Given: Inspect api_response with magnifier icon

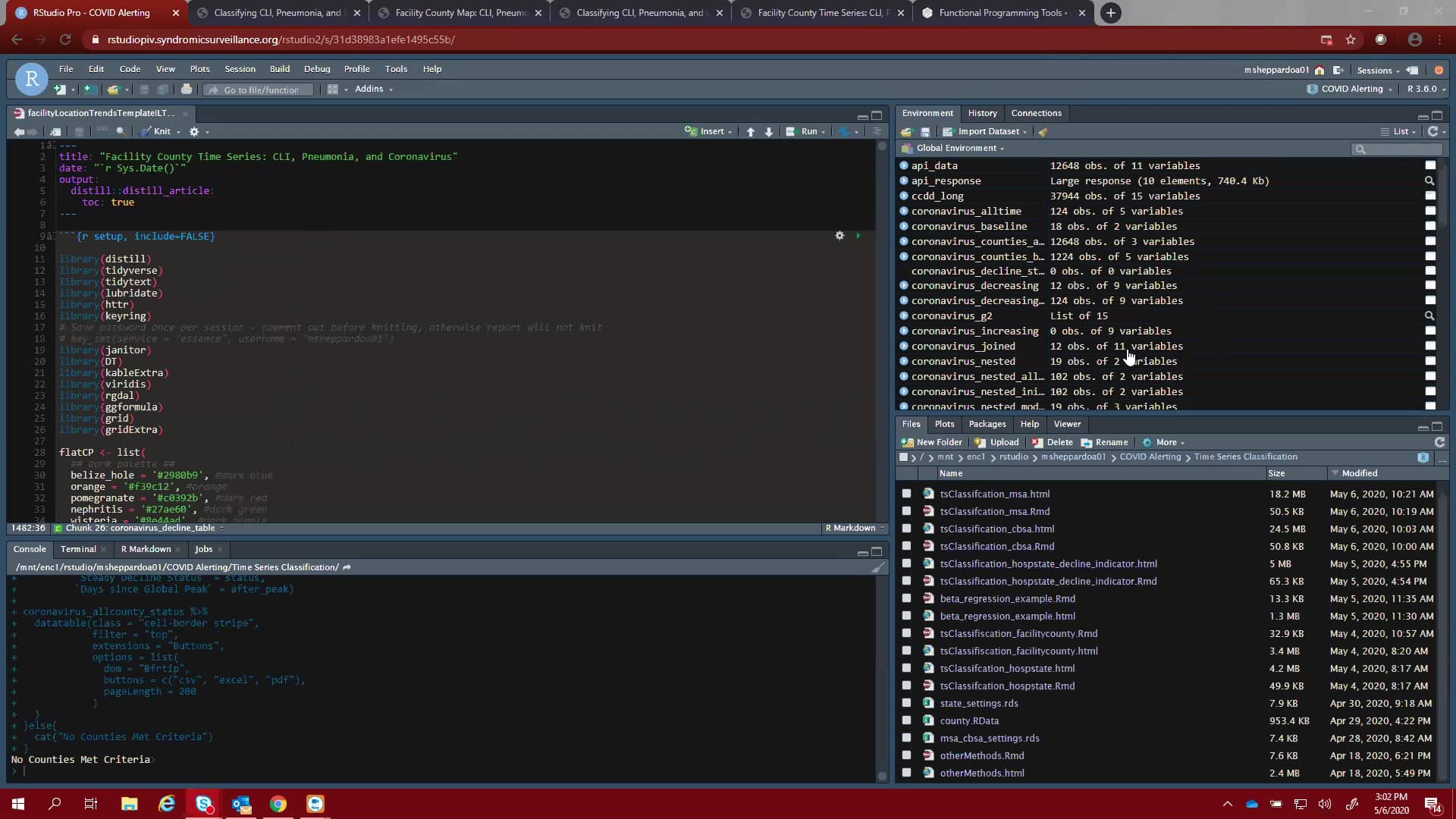Looking at the screenshot, I should coord(1429,180).
